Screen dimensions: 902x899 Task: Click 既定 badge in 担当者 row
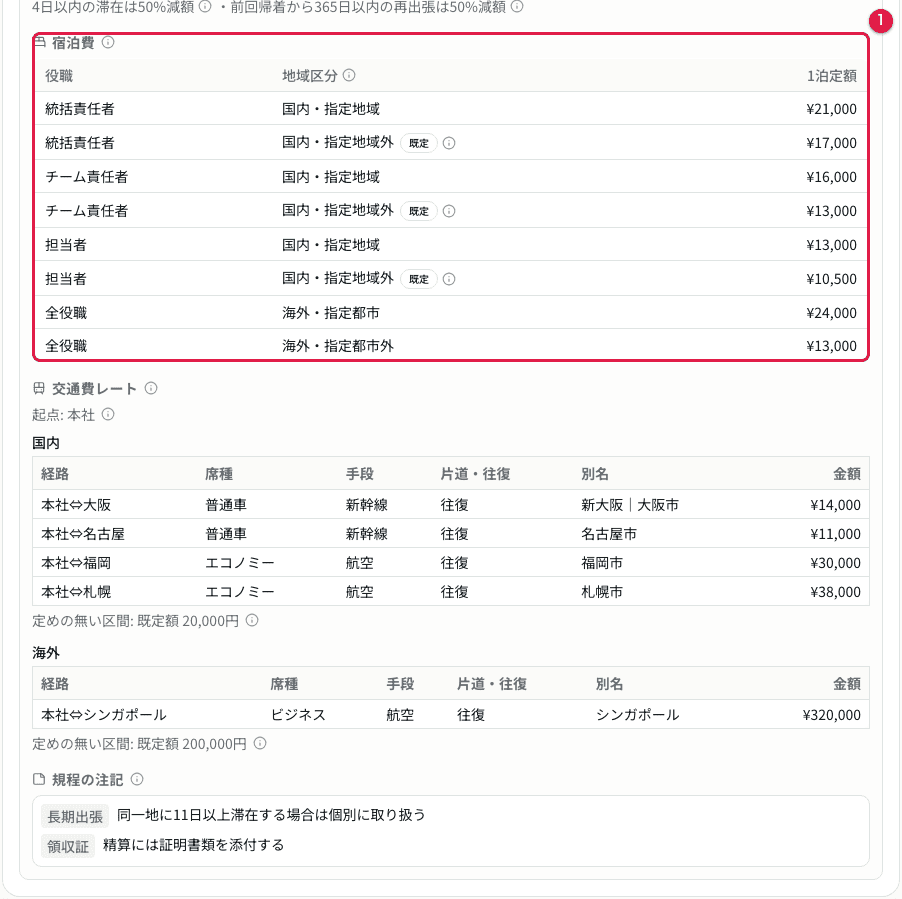click(419, 279)
